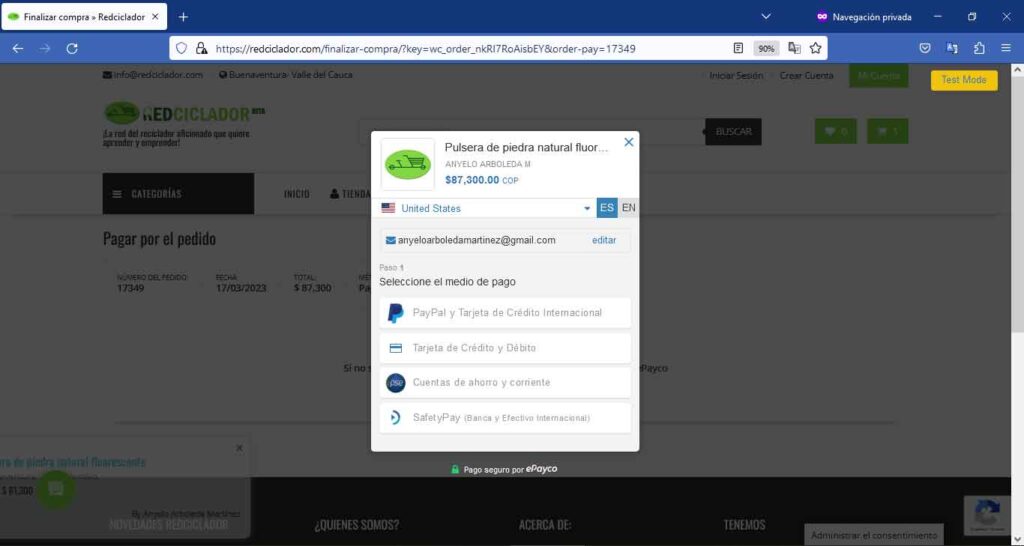The image size is (1024, 546).
Task: Switch payment language to EN
Action: click(628, 208)
